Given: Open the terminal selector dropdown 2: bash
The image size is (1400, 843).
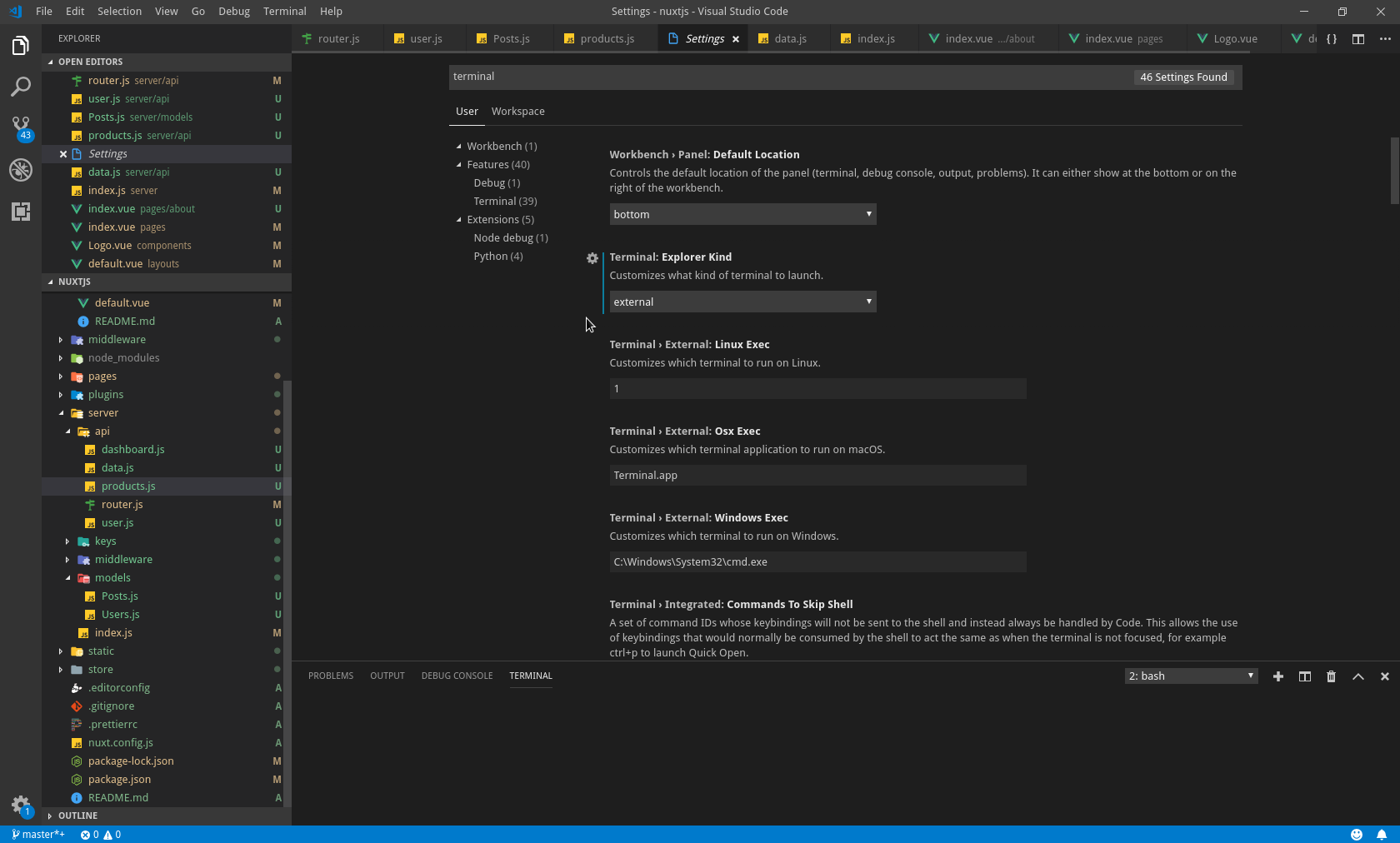Looking at the screenshot, I should pyautogui.click(x=1191, y=676).
